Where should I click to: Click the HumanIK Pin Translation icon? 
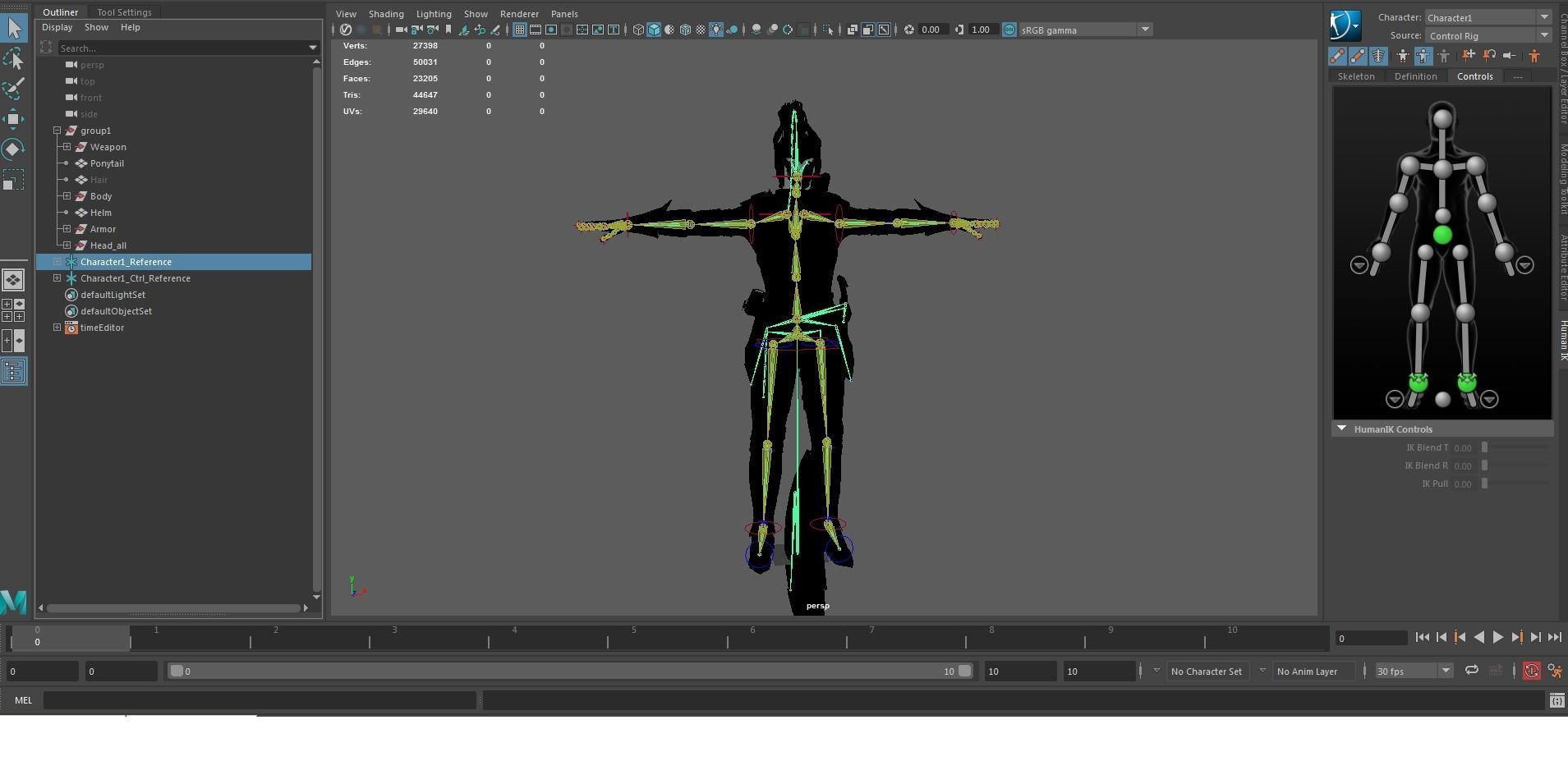point(1469,56)
